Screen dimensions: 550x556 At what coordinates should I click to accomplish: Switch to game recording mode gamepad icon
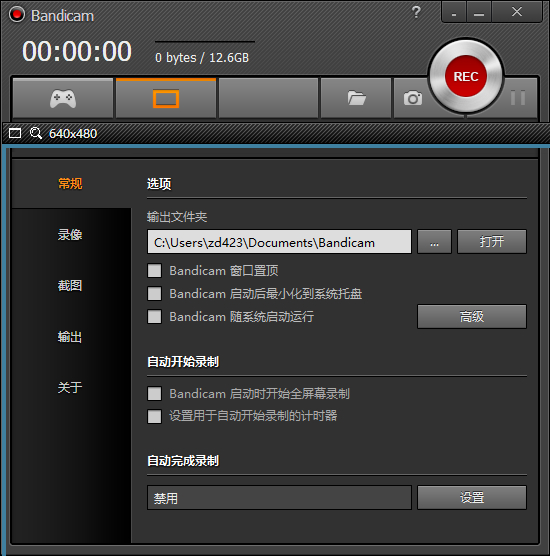(63, 98)
